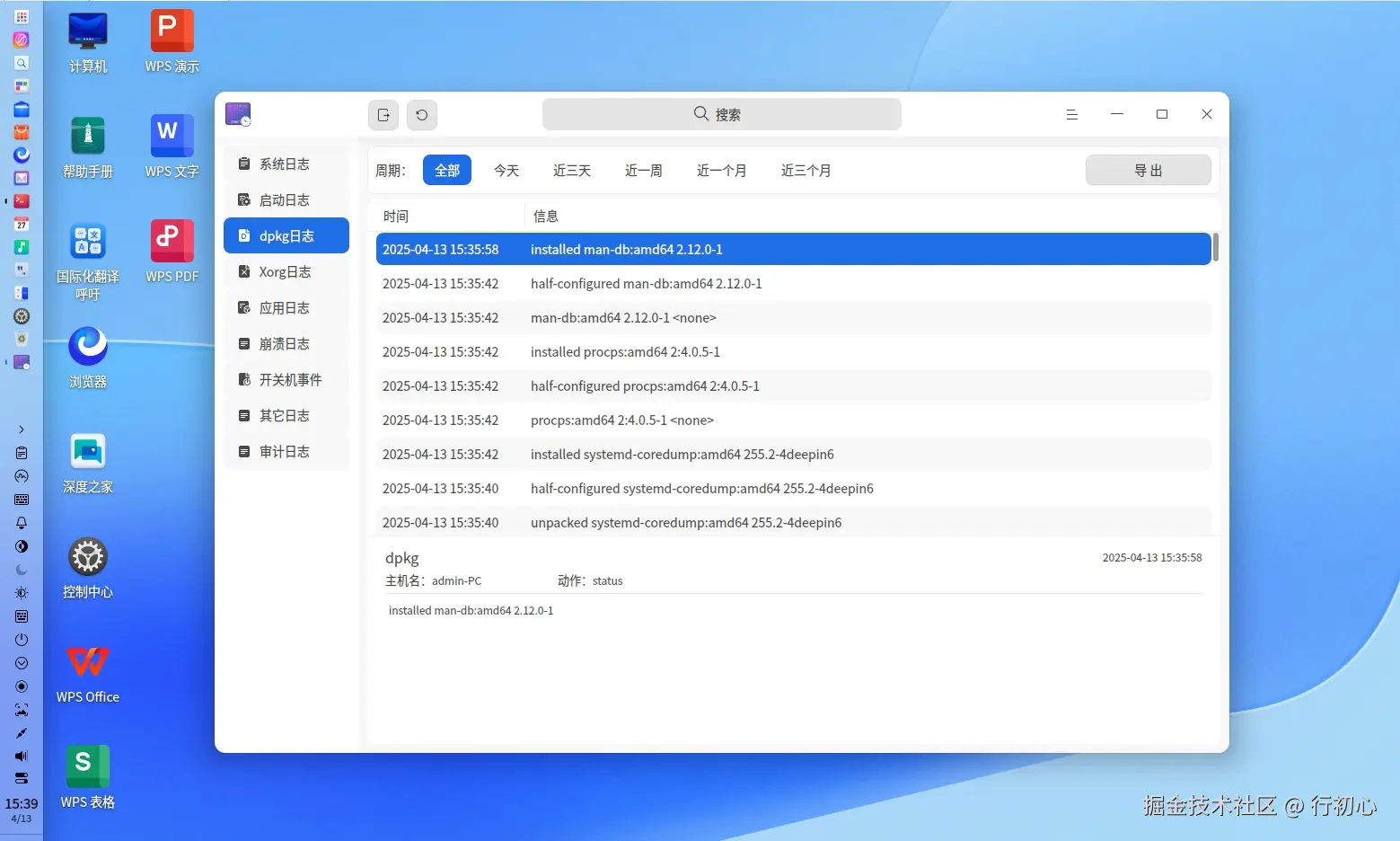Click the 导出 export button

click(1149, 171)
